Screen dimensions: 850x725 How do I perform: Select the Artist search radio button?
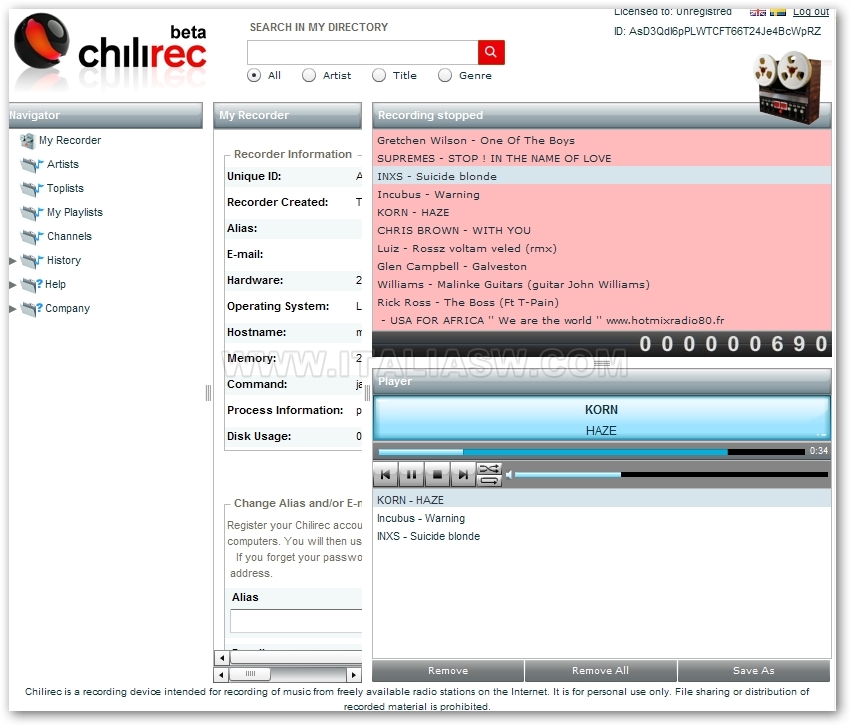(x=309, y=75)
